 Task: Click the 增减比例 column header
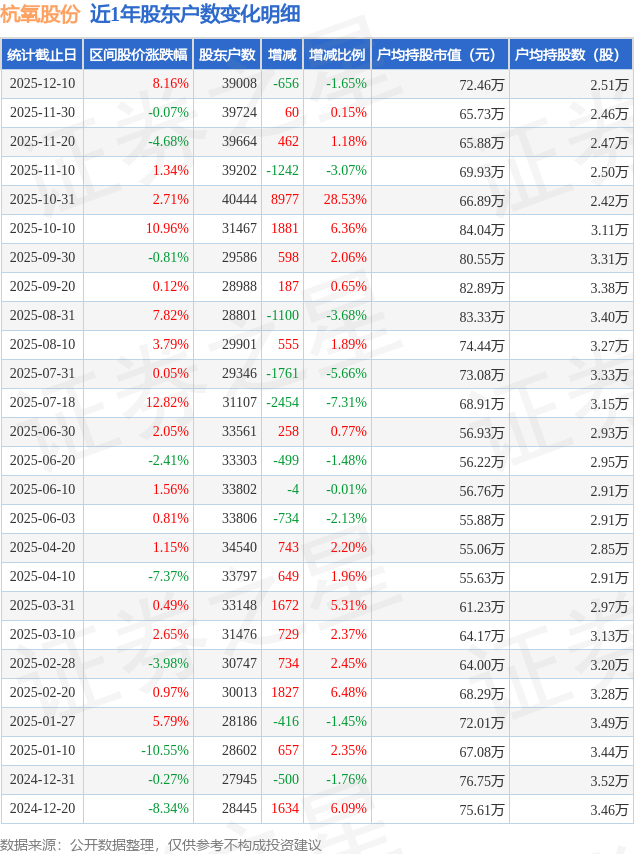(337, 55)
